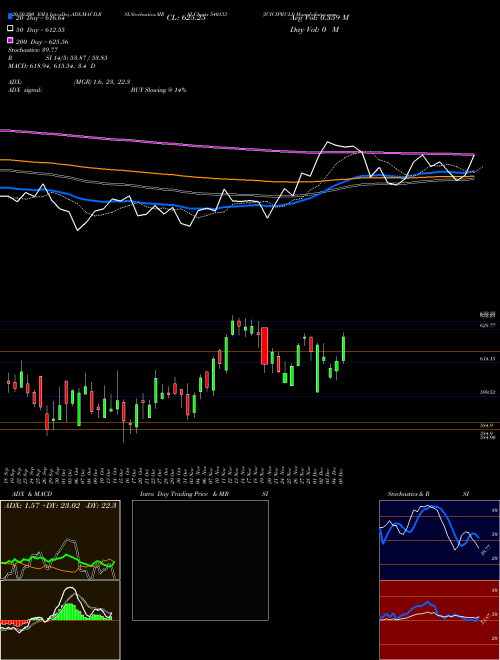Open the red RSI chart panel
The height and width of the screenshot is (660, 500).
[439, 620]
